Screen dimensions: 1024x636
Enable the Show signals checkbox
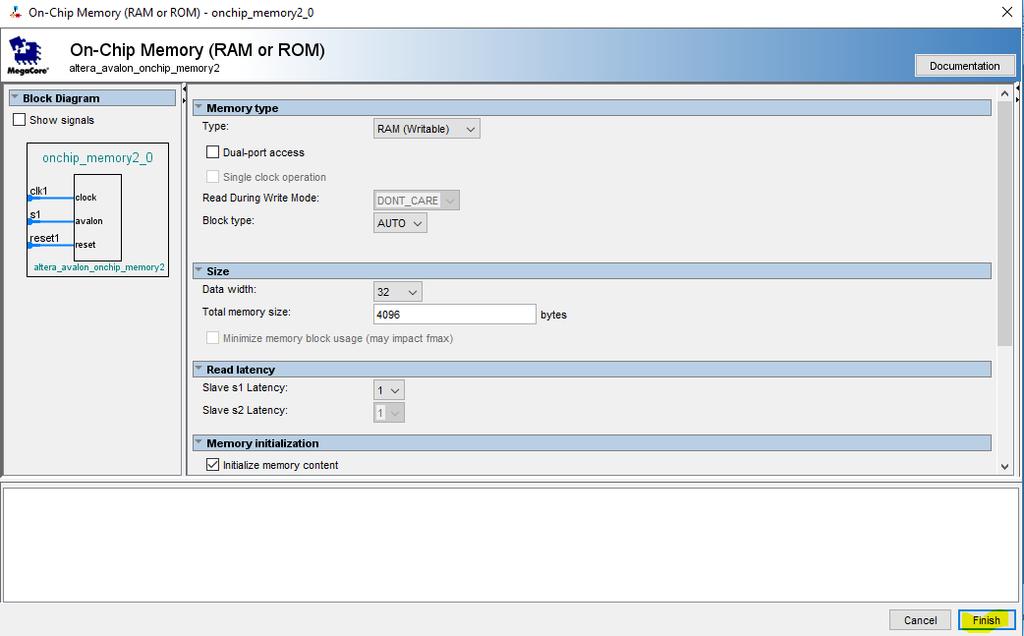coord(20,120)
